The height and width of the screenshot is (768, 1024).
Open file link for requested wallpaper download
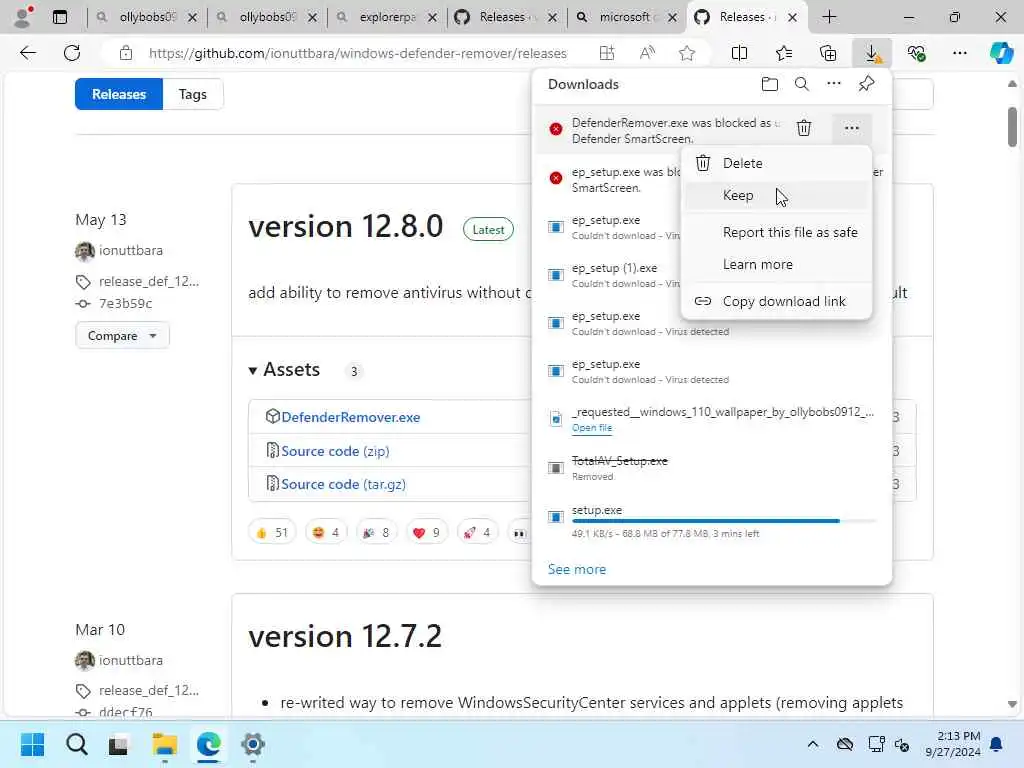pos(592,428)
